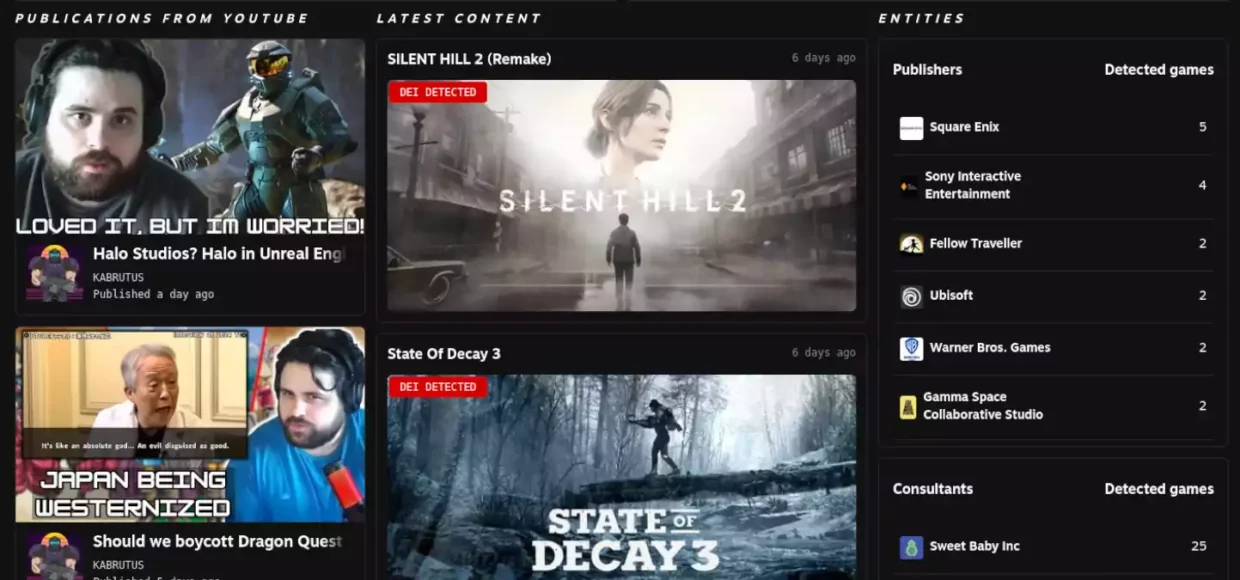Click Ubisoft detected games count 2
1240x580 pixels.
pos(1203,295)
